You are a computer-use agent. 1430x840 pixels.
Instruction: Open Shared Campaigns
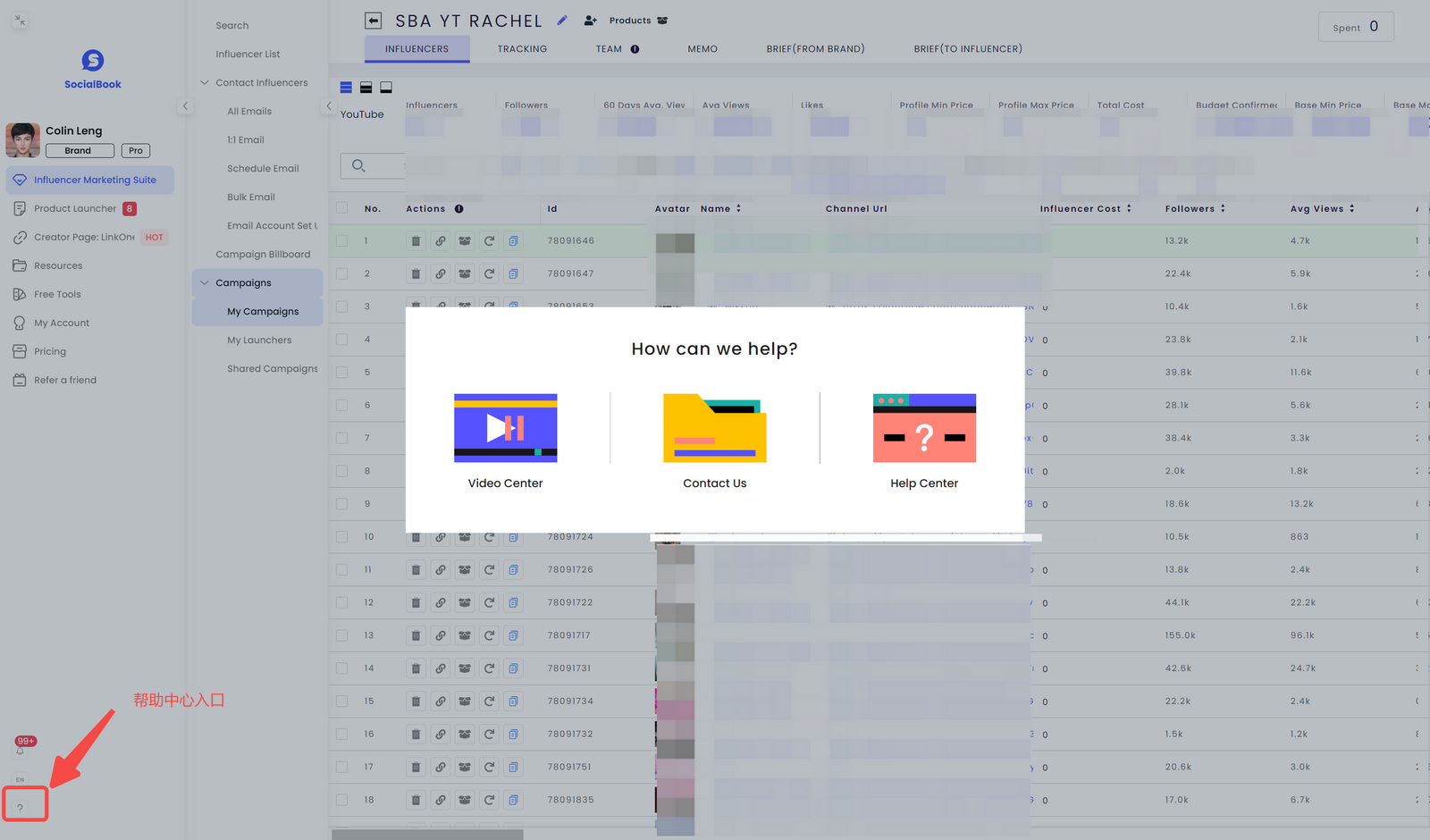(273, 368)
